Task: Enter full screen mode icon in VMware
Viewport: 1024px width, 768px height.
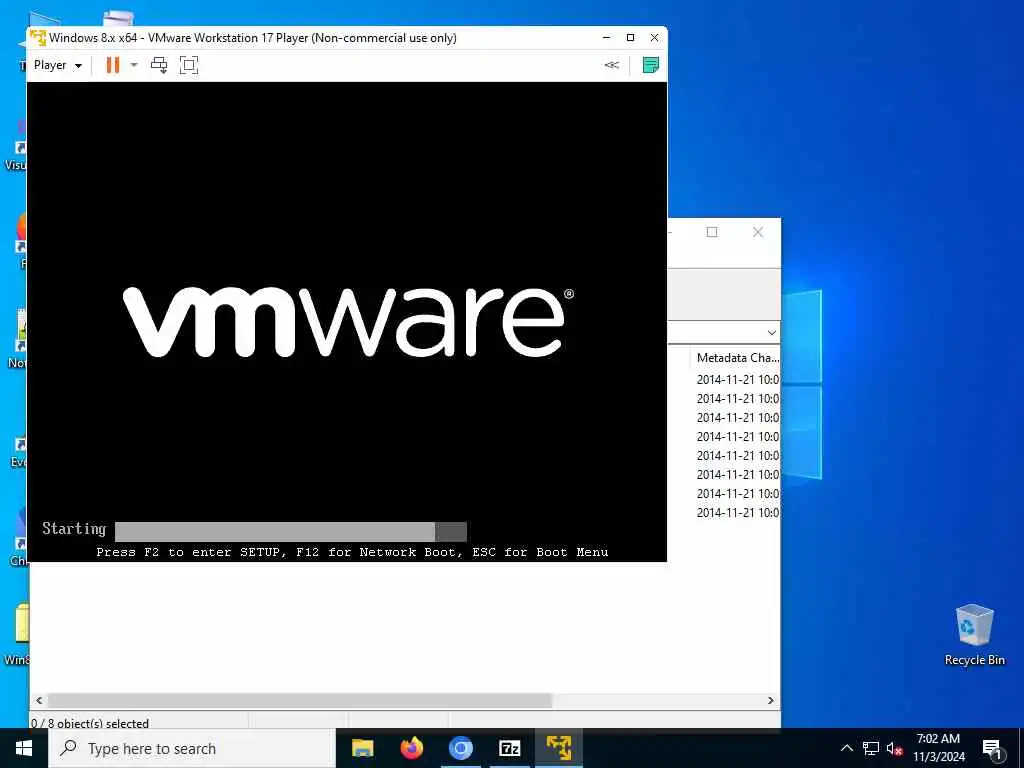Action: (x=189, y=65)
